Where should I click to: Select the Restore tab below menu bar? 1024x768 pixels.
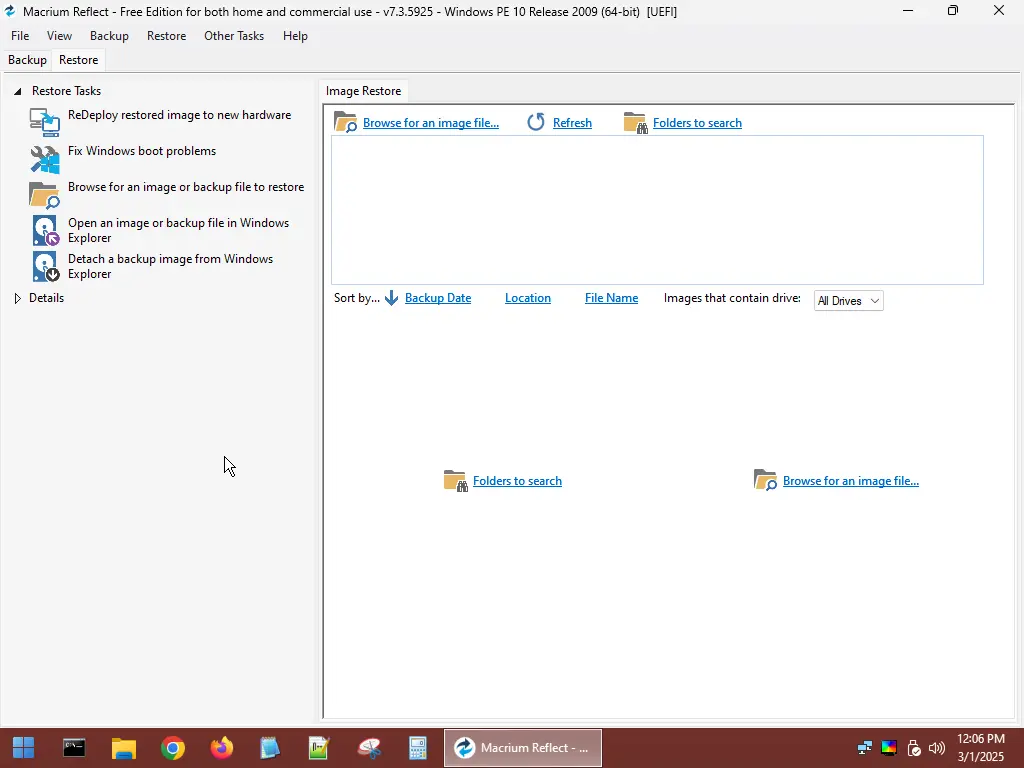[78, 60]
